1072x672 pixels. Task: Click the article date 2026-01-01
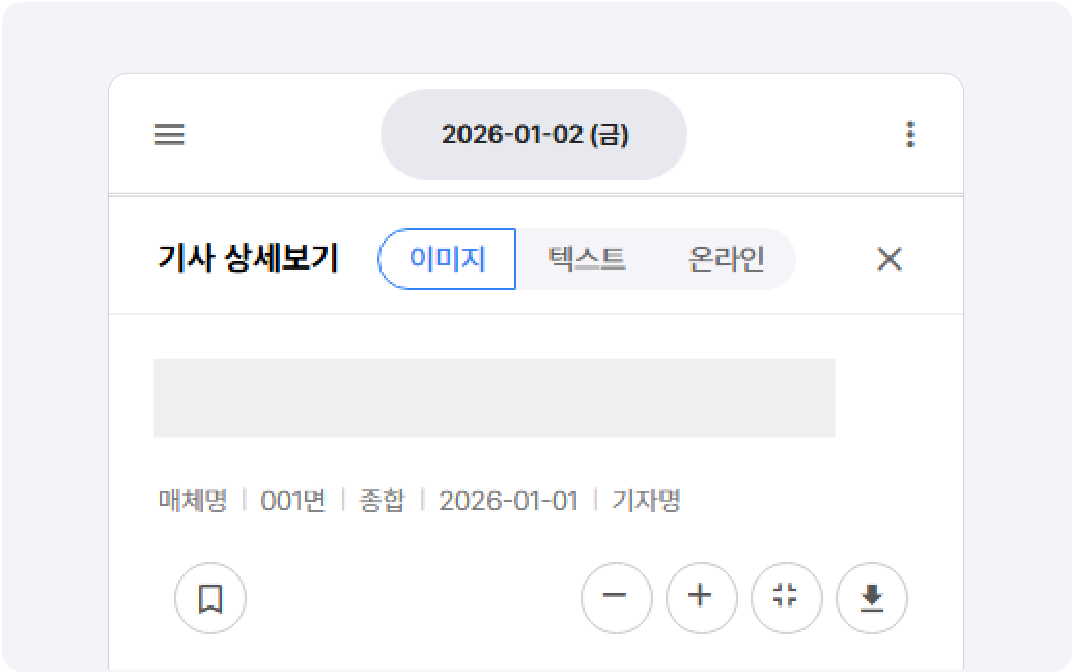coord(510,500)
